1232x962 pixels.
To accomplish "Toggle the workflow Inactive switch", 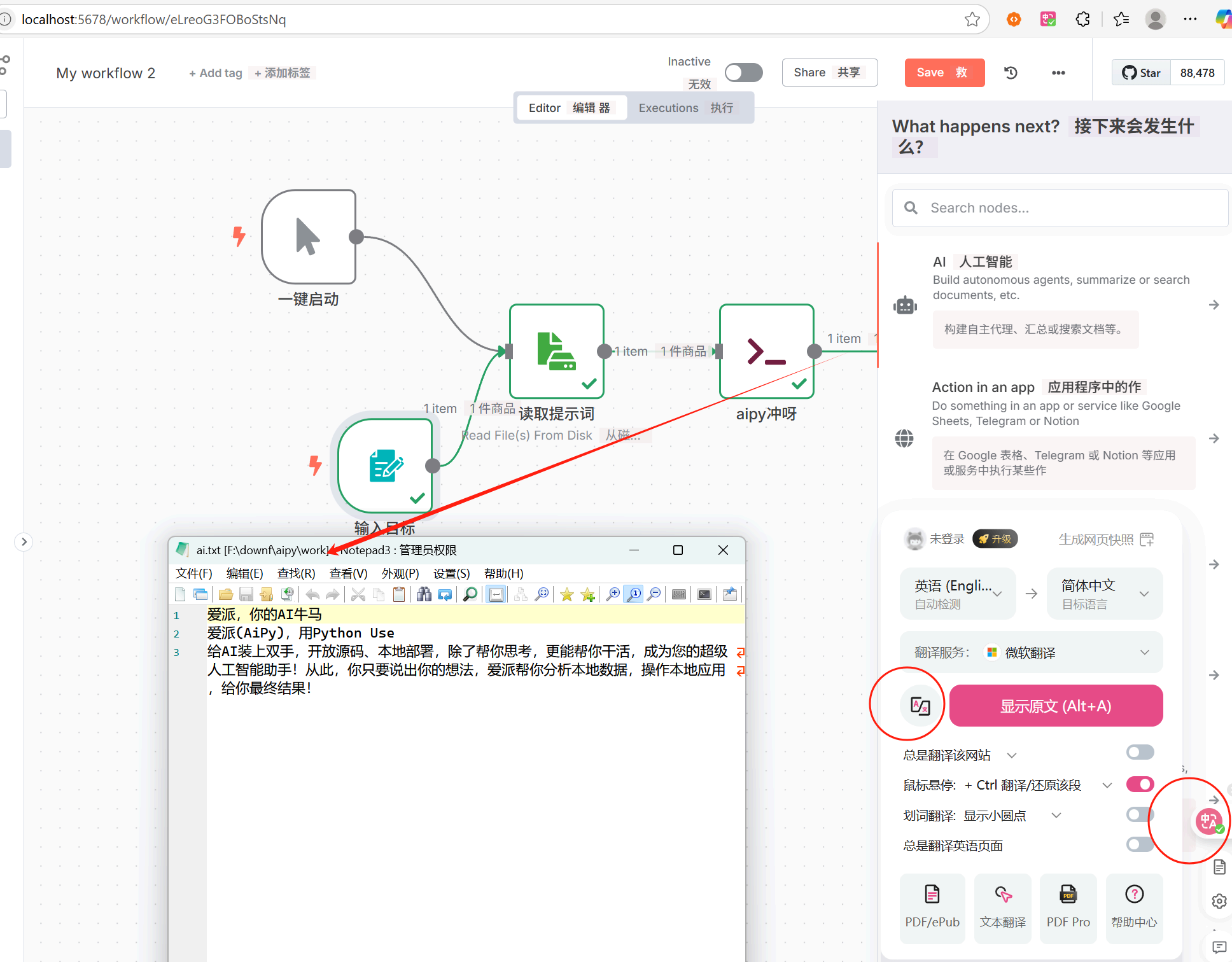I will (x=744, y=73).
